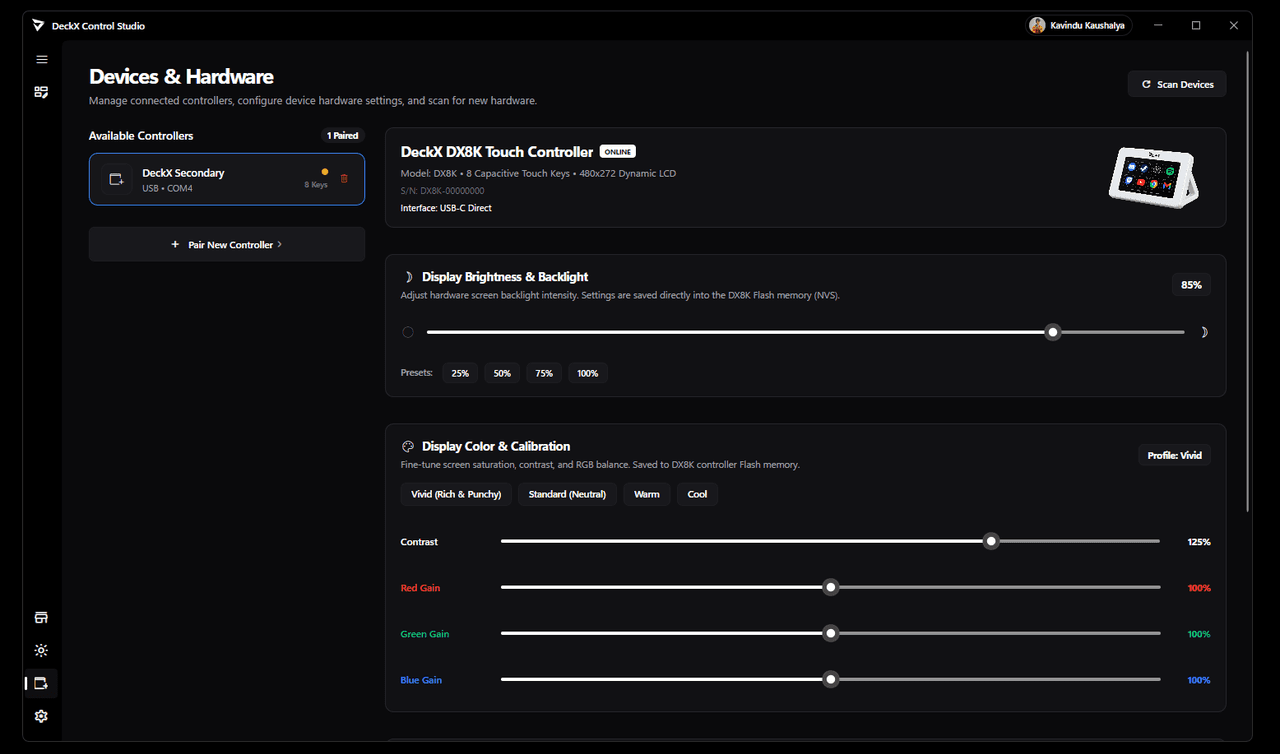The width and height of the screenshot is (1280, 754).
Task: Set brightness preset to 75%
Action: [x=544, y=373]
